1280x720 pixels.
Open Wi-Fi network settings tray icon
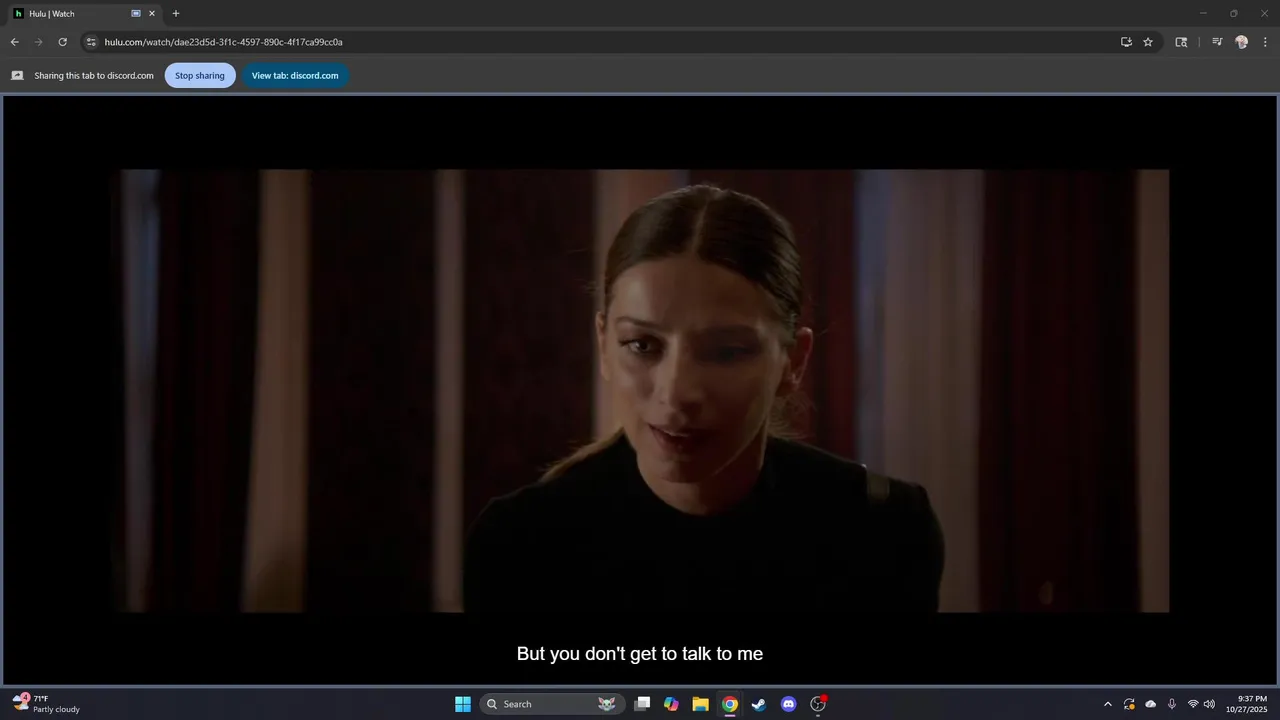click(1193, 704)
